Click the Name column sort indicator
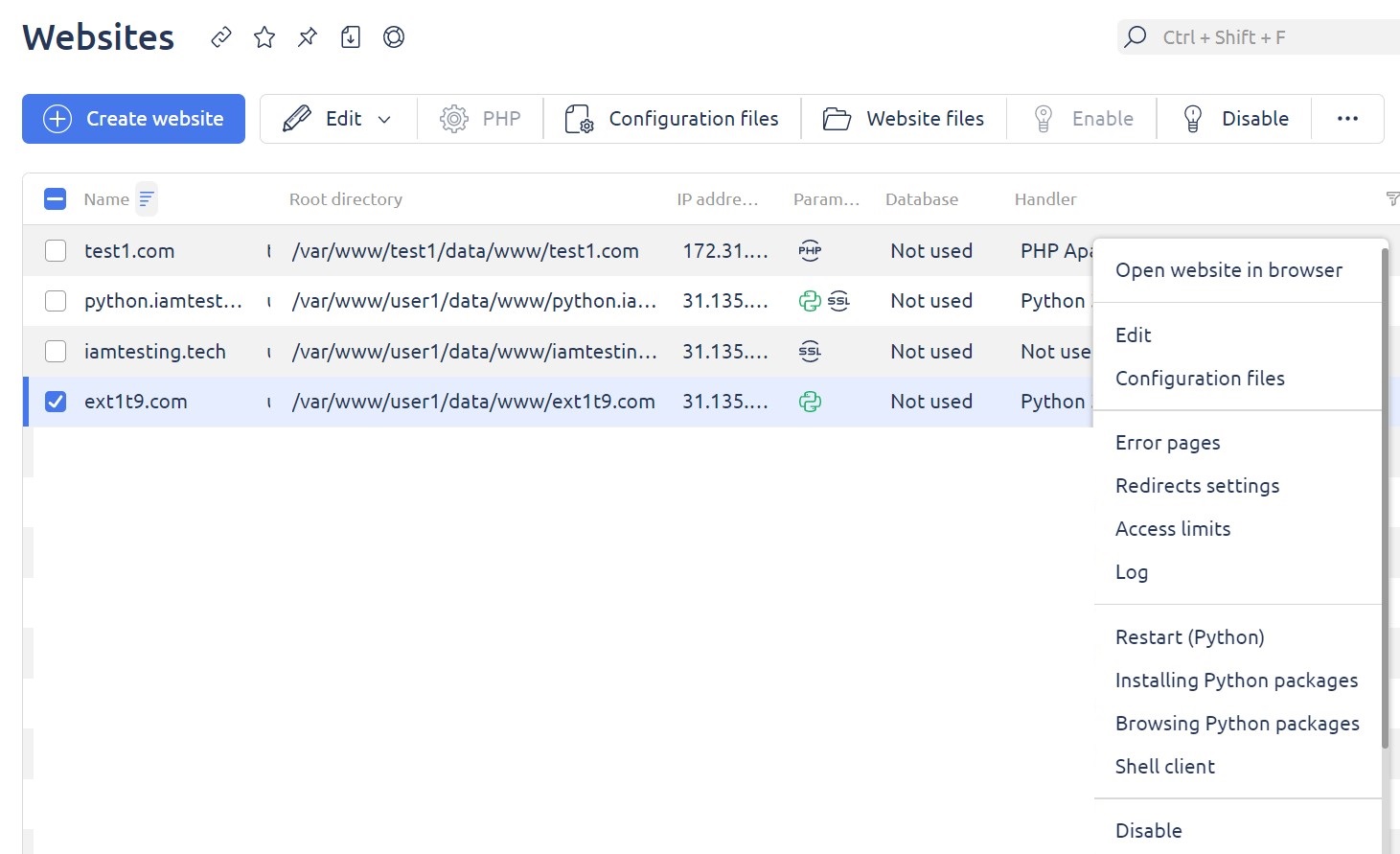 pos(147,199)
